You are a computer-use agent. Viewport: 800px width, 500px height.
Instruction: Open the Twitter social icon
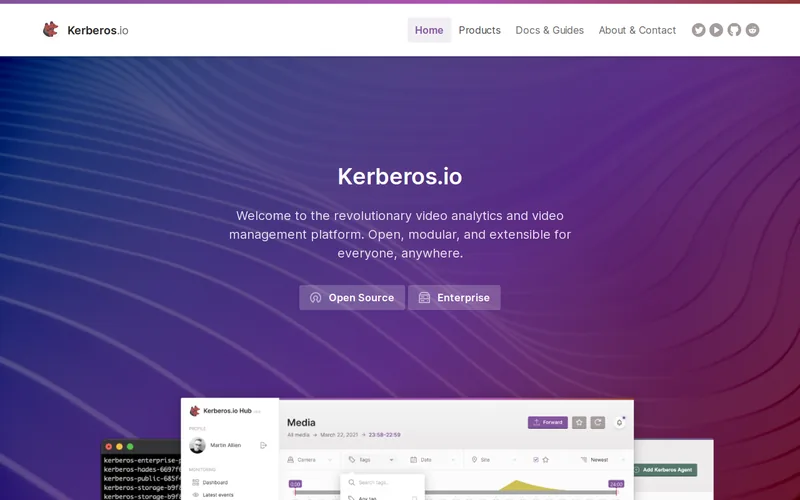[x=698, y=30]
